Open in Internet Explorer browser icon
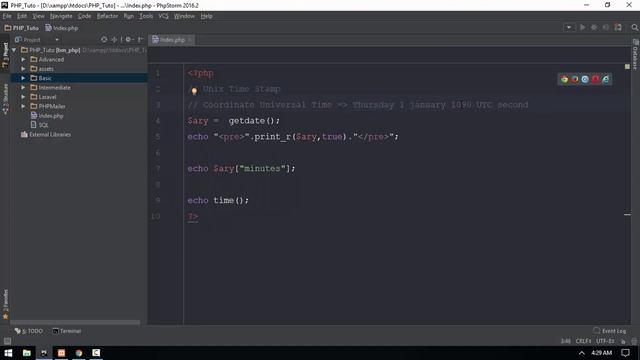The height and width of the screenshot is (360, 640). (606, 80)
